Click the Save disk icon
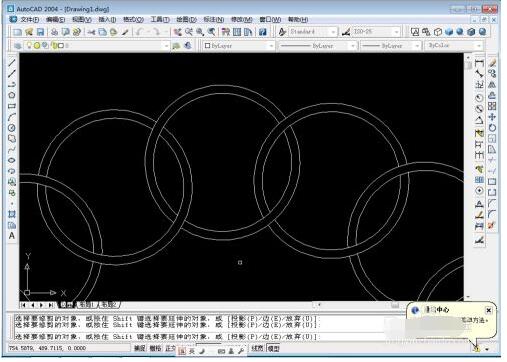 pyautogui.click(x=40, y=32)
